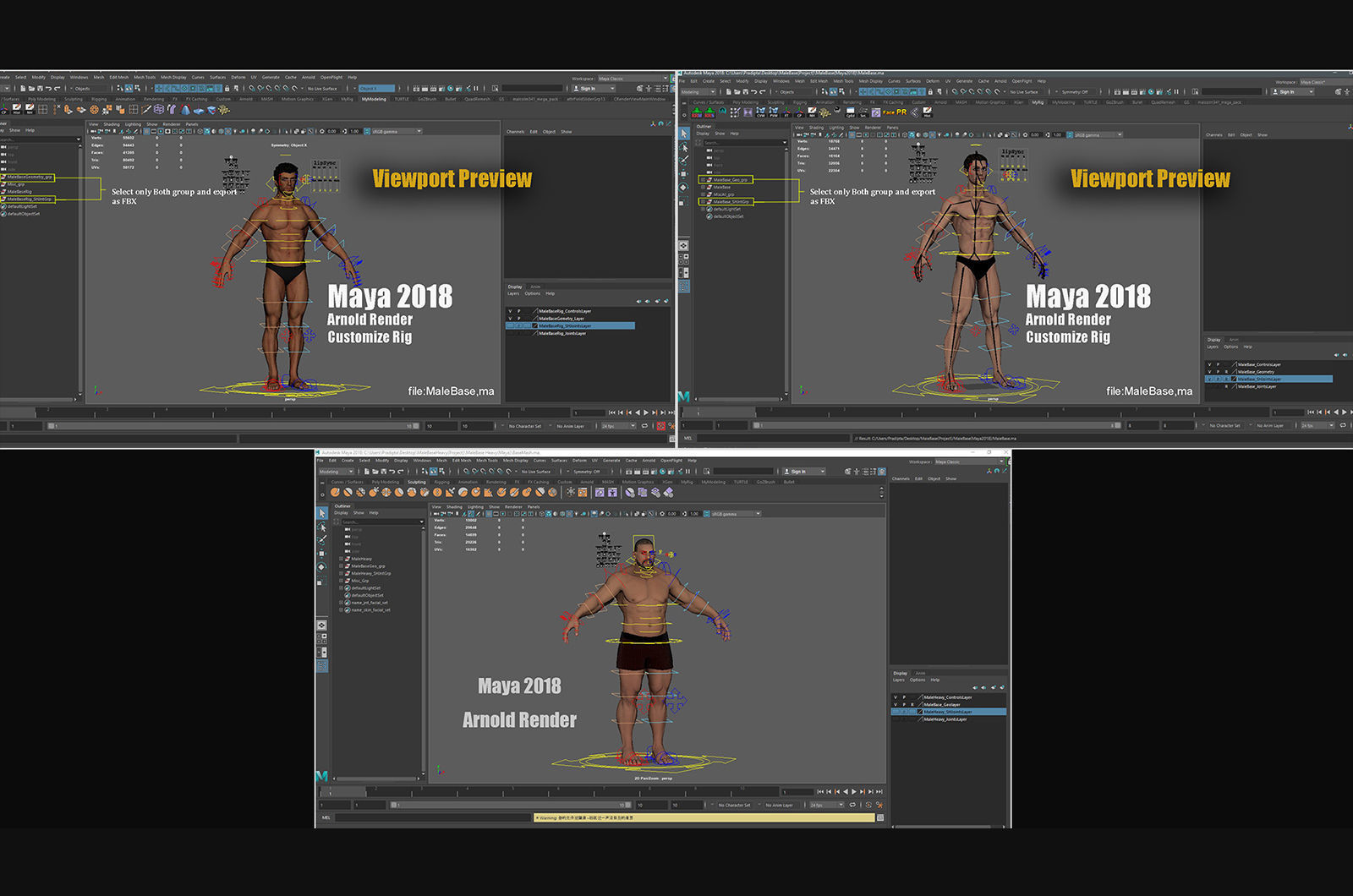1353x896 pixels.
Task: Select MaleBaseRig_SHJntGrp in top-left window's Outliner
Action: (x=30, y=199)
